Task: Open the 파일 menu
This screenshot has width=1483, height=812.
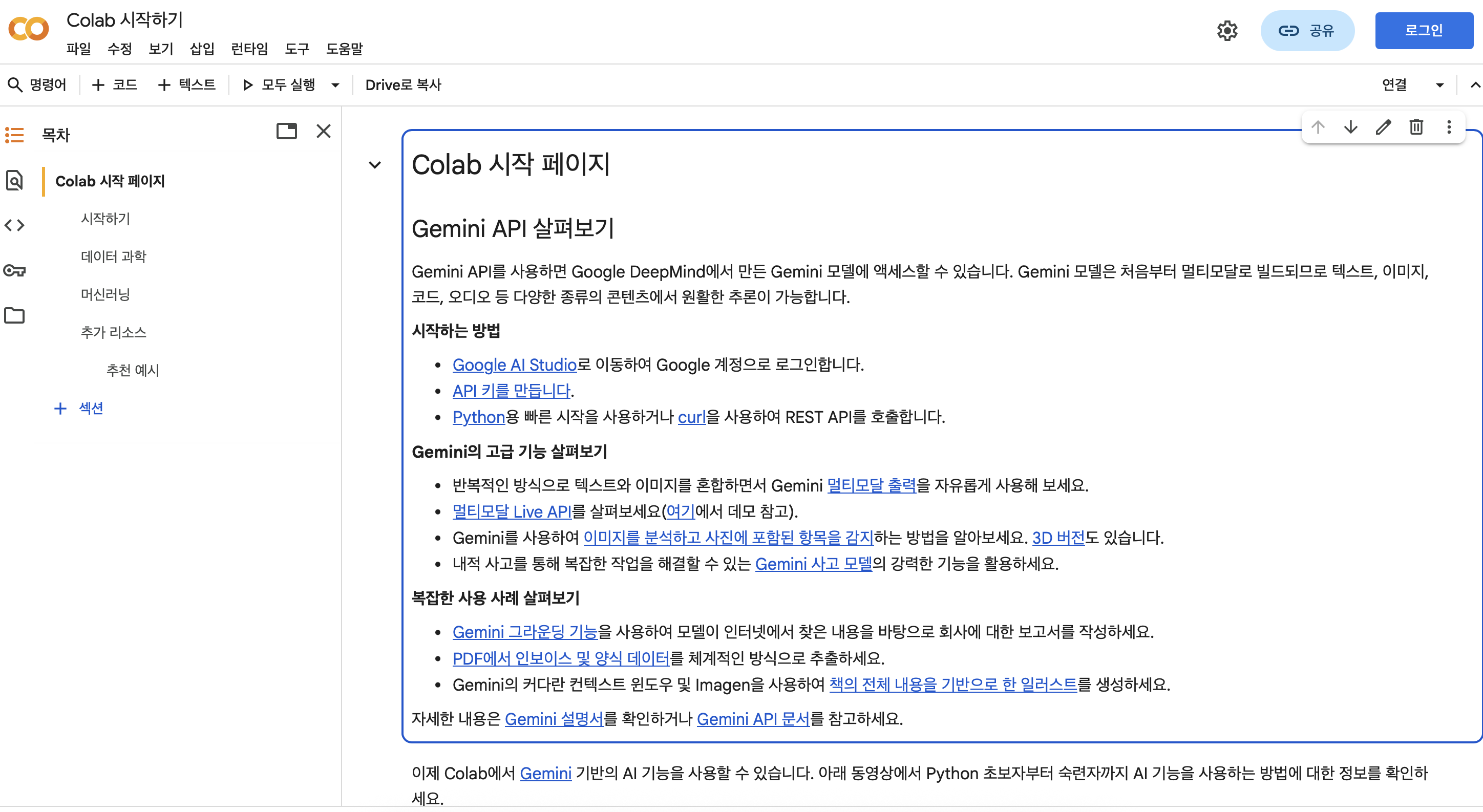Action: tap(79, 49)
